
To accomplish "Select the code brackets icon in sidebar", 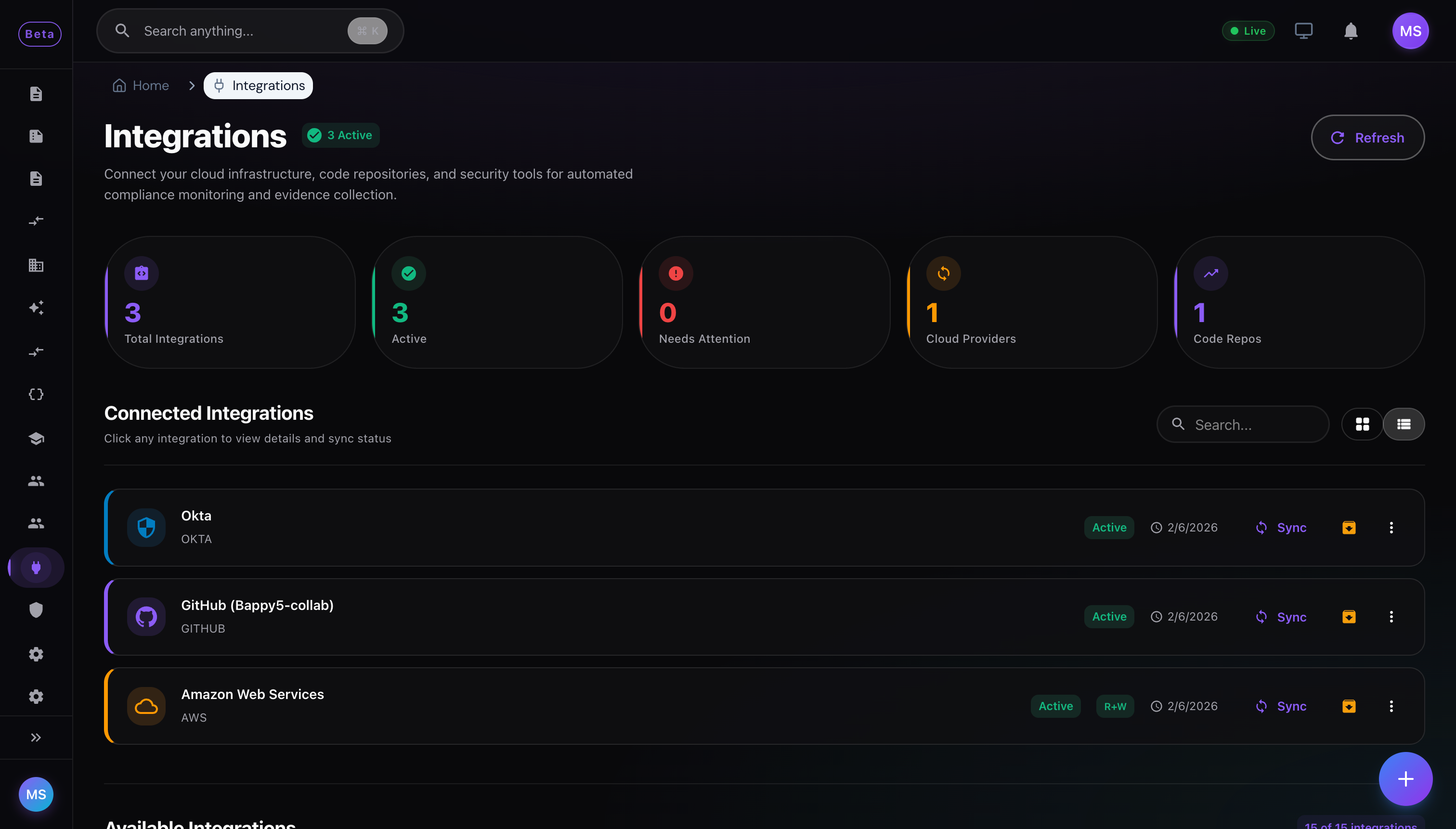I will coord(36,393).
